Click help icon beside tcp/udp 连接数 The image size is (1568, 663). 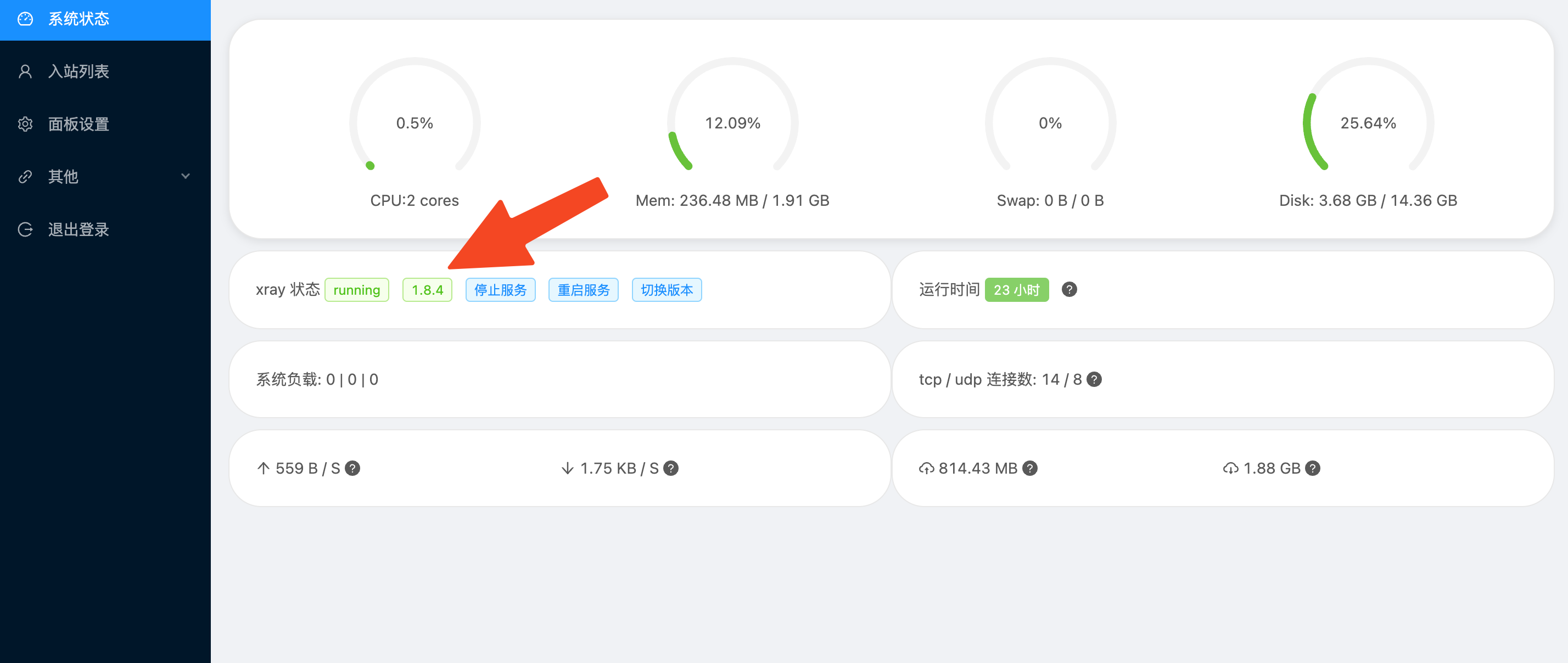(1094, 380)
